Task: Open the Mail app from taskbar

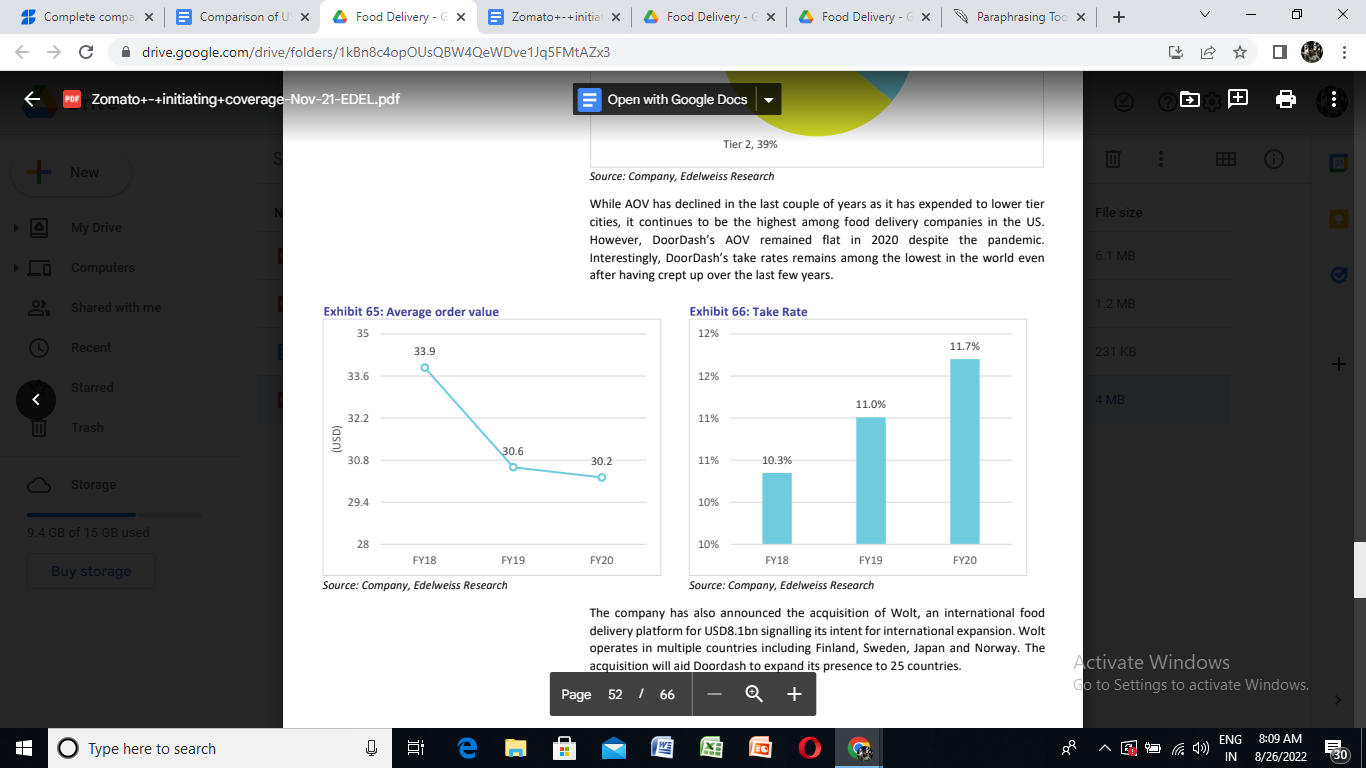Action: tap(613, 748)
